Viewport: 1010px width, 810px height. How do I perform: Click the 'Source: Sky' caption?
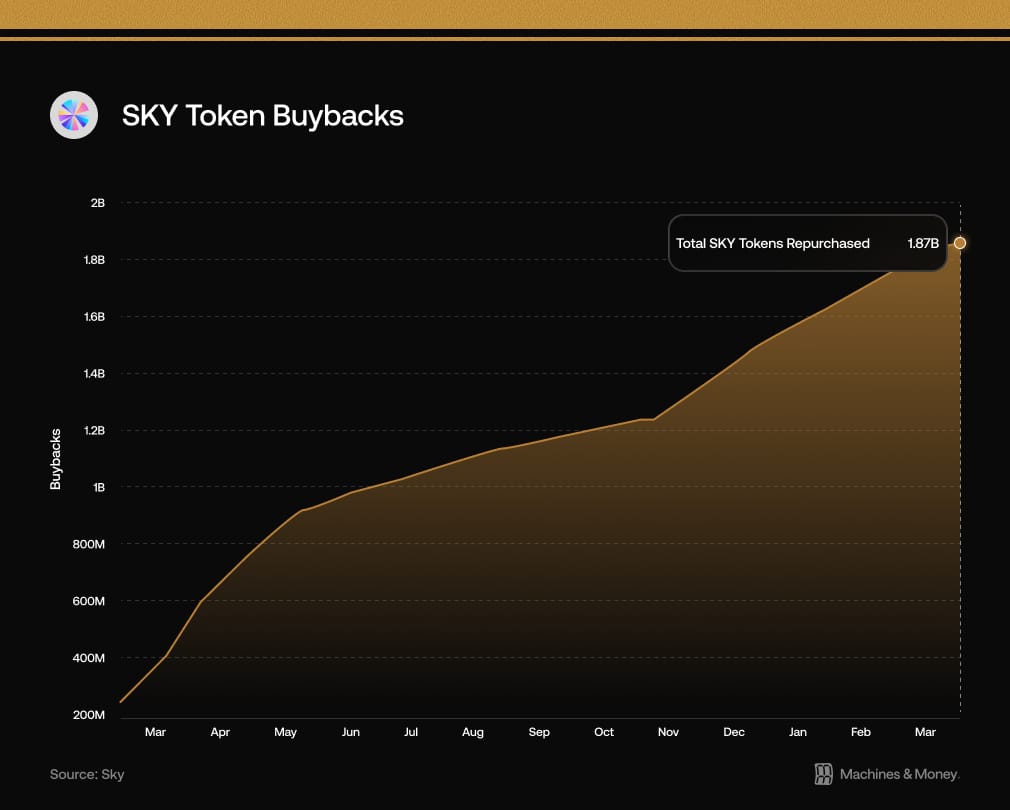click(x=87, y=774)
